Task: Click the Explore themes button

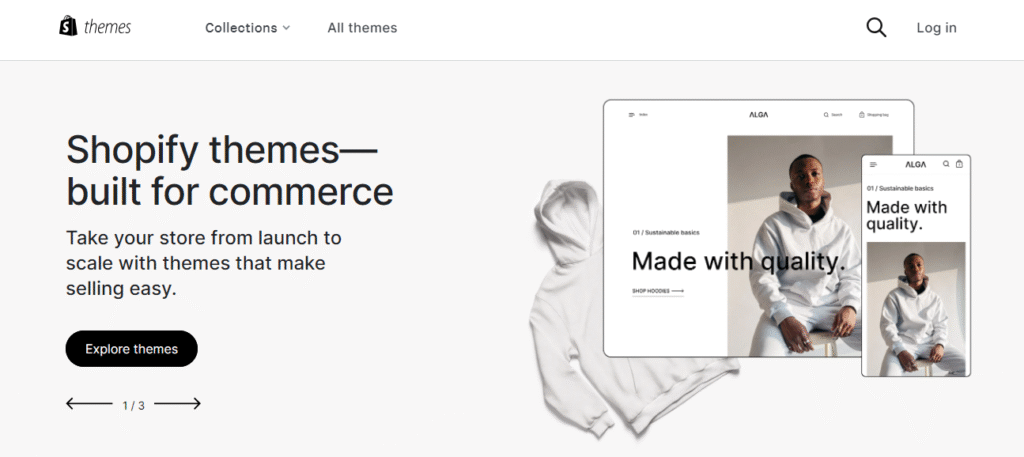Action: click(x=131, y=349)
